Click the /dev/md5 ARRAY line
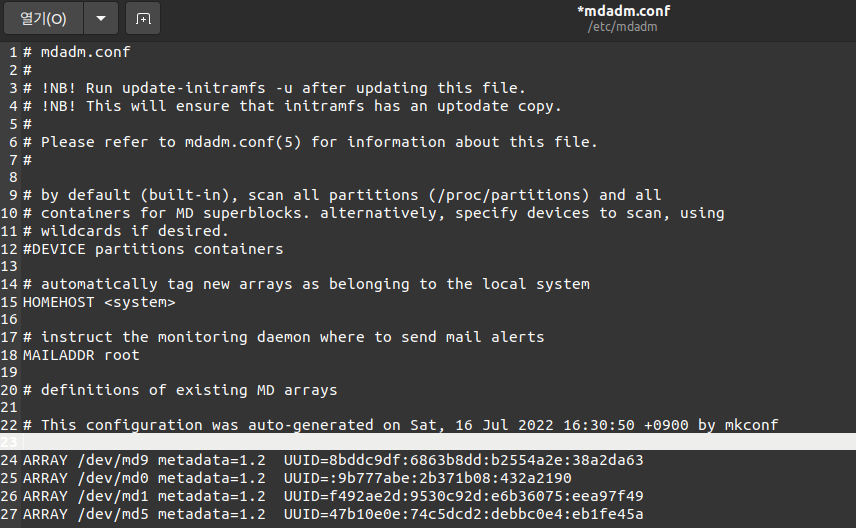This screenshot has height=528, width=856. pos(333,514)
